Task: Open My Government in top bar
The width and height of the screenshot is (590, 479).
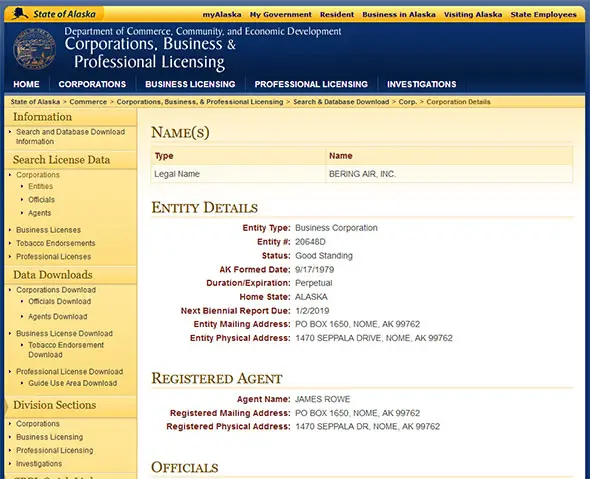Action: click(281, 15)
